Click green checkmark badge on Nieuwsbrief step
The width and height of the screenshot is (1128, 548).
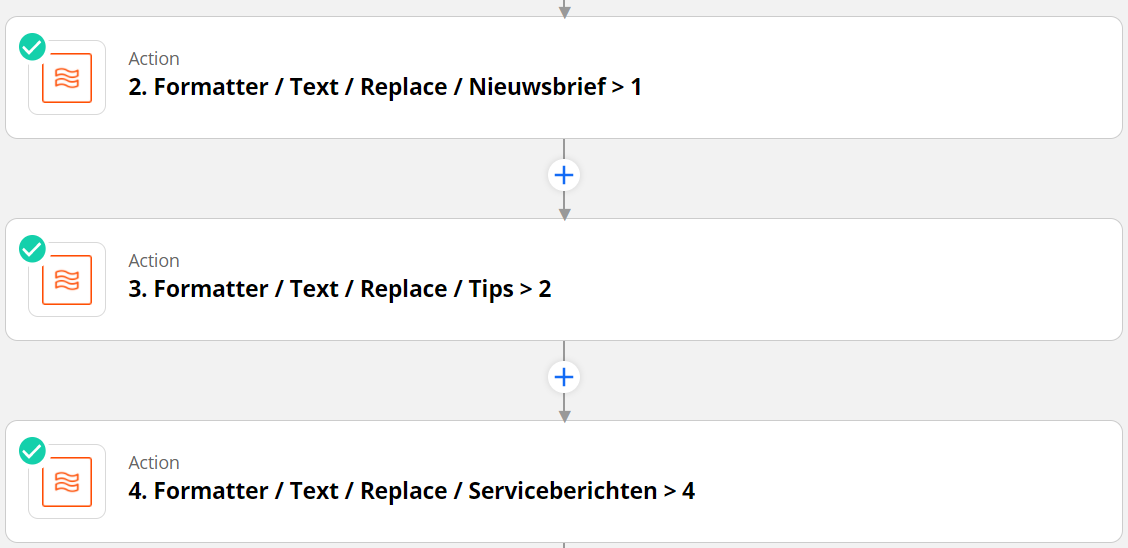[33, 47]
